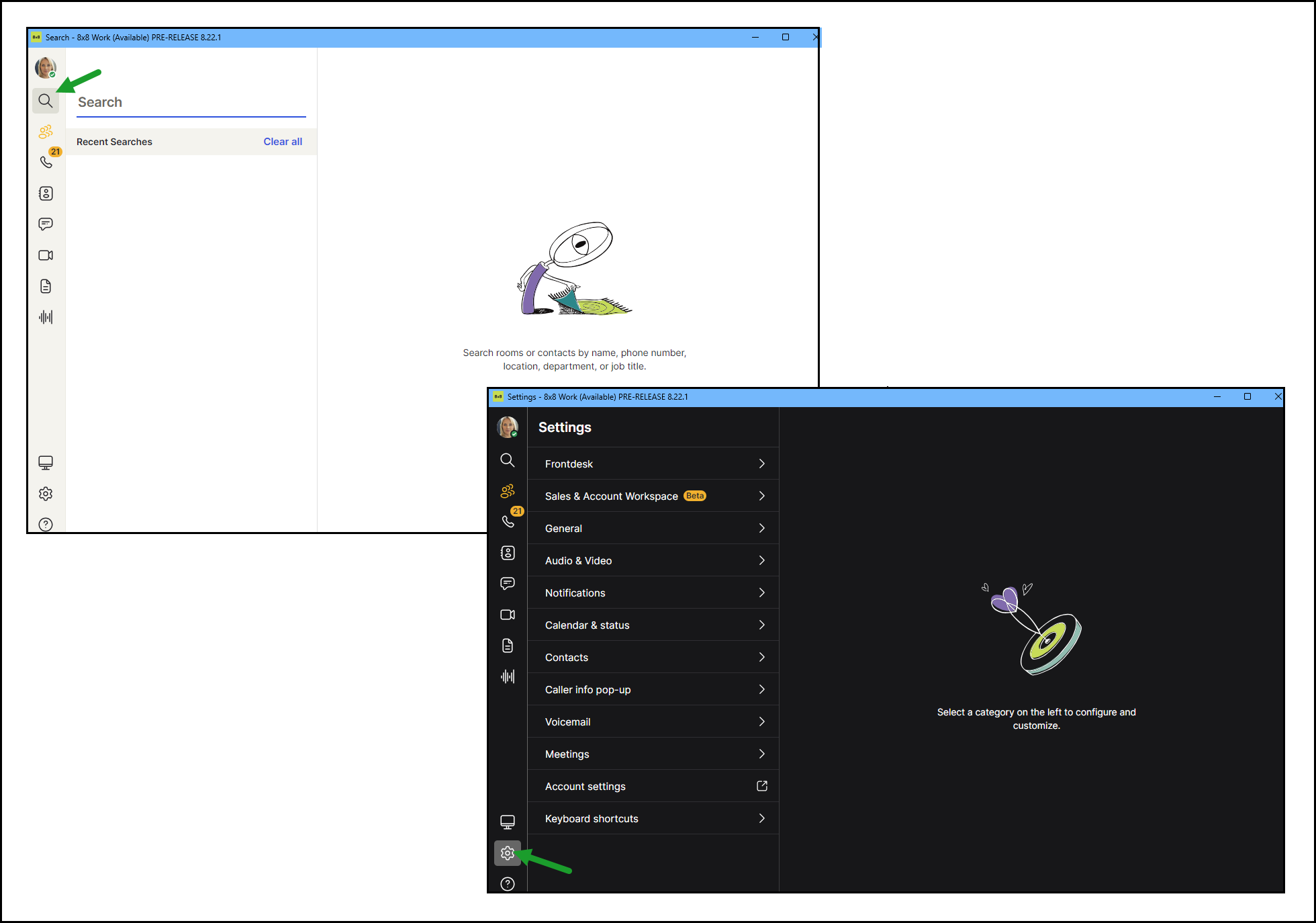
Task: Open Search icon in Search window sidebar
Action: tap(46, 101)
